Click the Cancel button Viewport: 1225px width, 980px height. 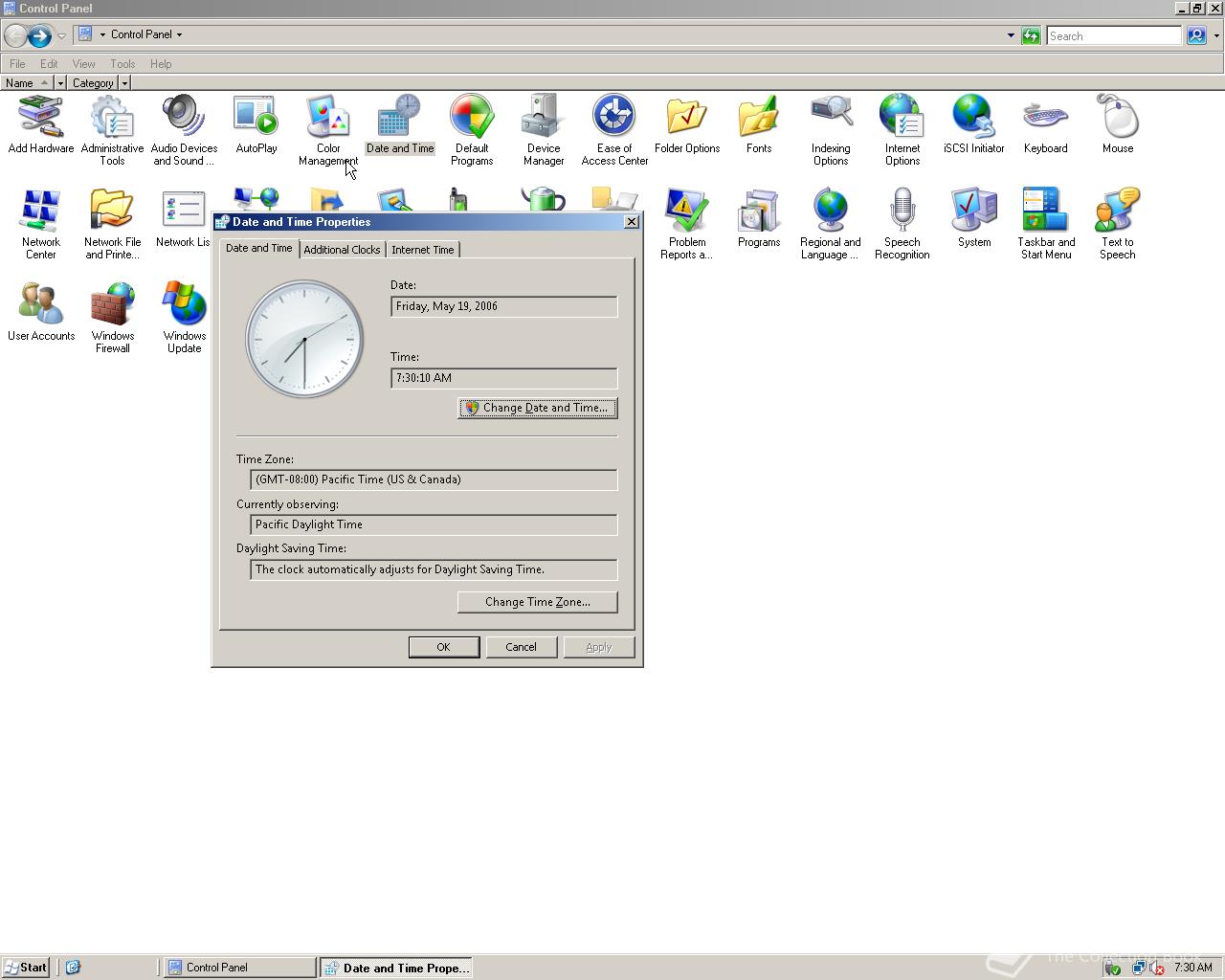click(x=521, y=647)
